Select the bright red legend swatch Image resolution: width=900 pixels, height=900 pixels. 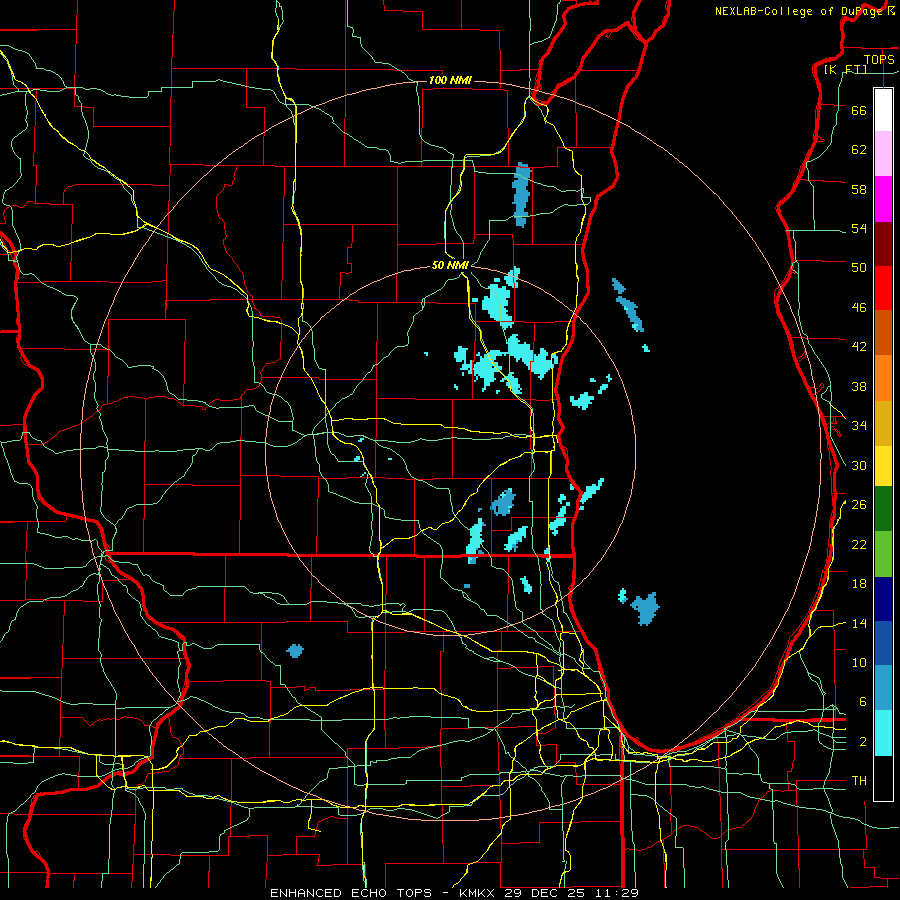(883, 288)
